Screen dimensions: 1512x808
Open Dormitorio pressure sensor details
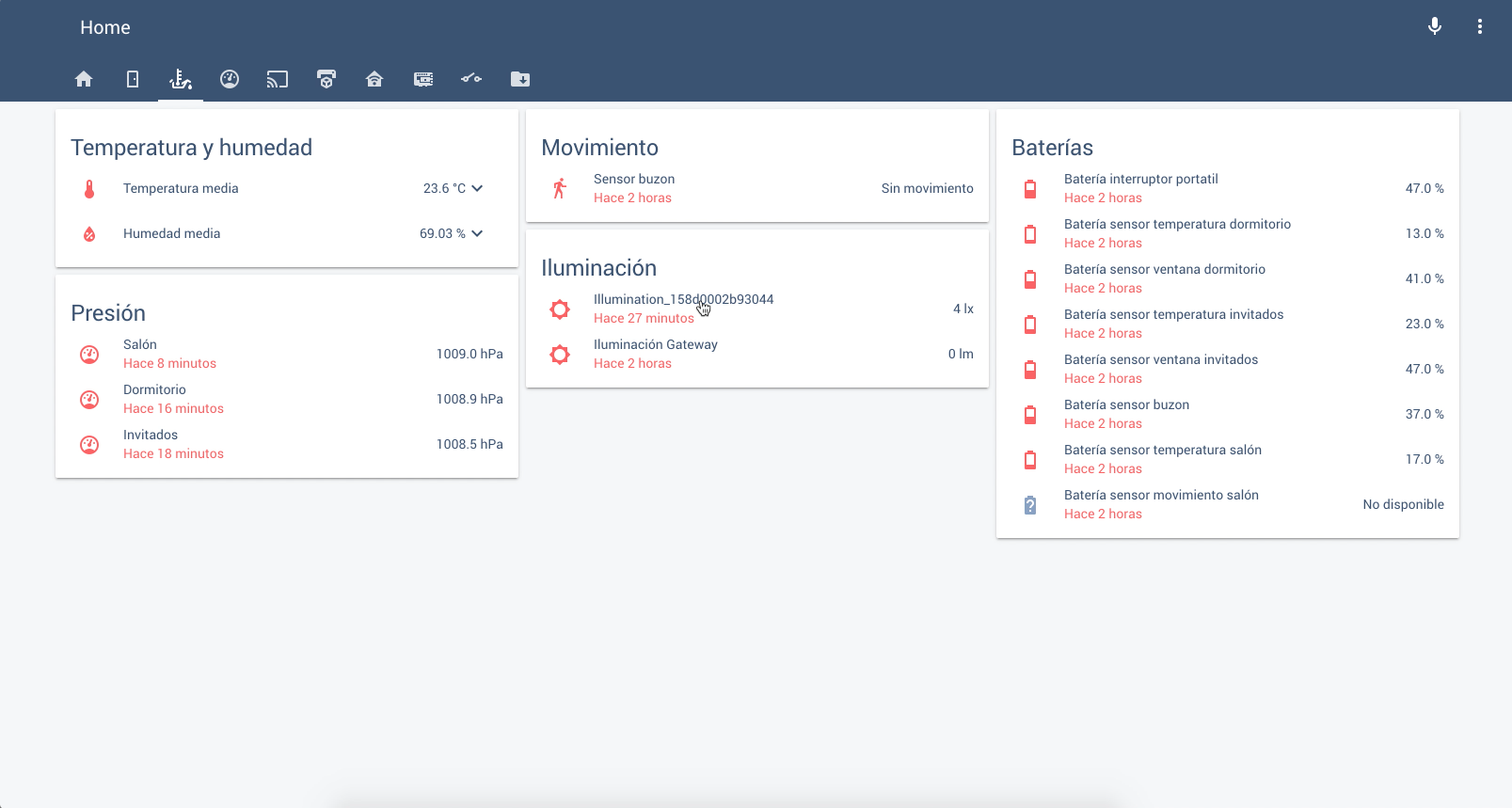[154, 389]
